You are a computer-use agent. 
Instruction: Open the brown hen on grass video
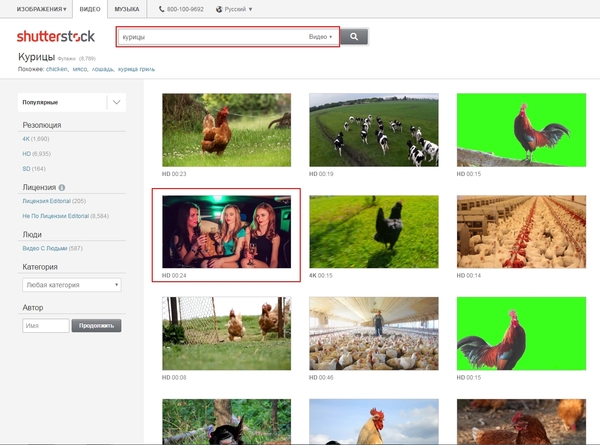(x=227, y=130)
